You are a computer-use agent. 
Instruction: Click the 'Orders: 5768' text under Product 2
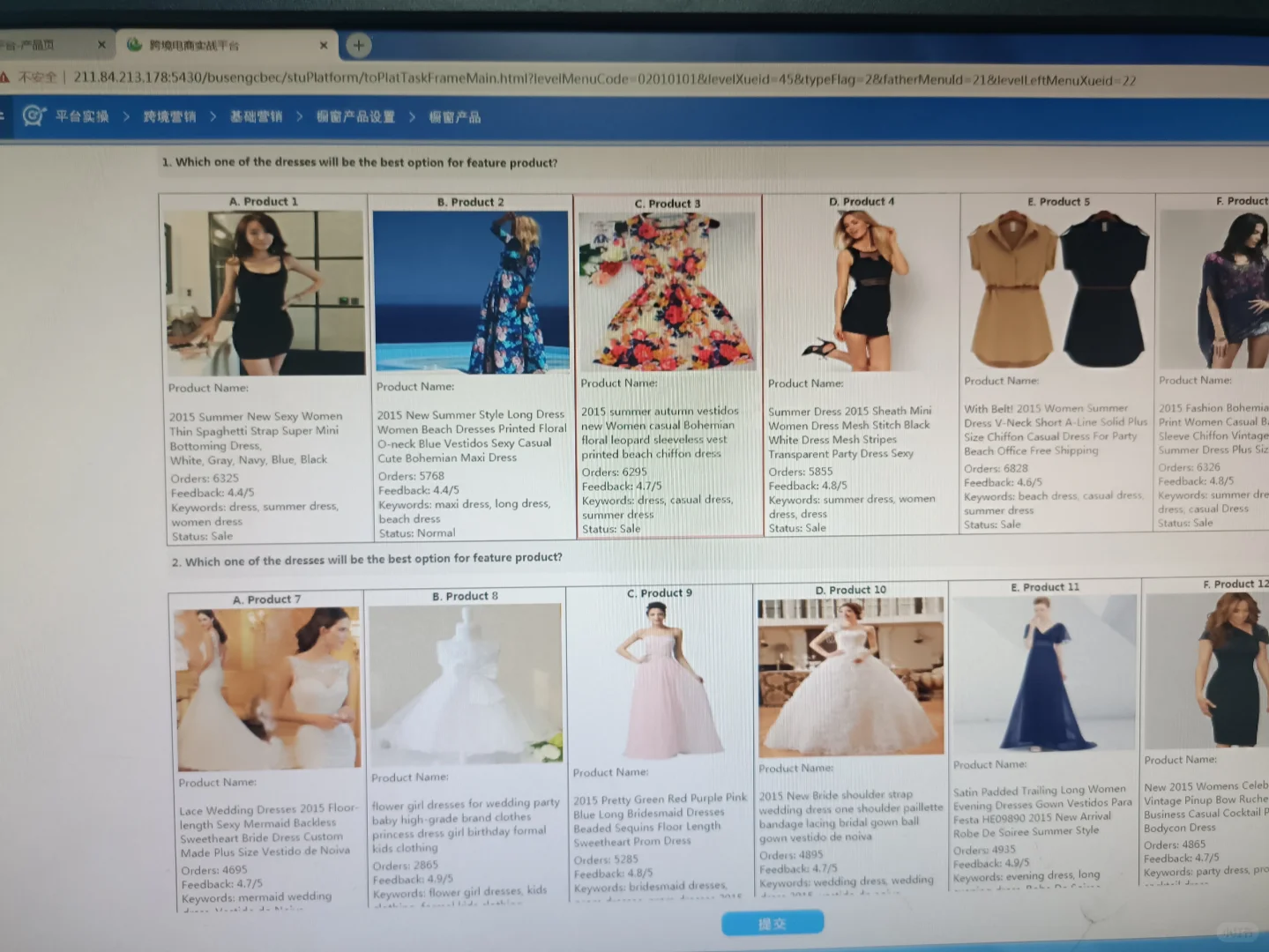tap(411, 476)
